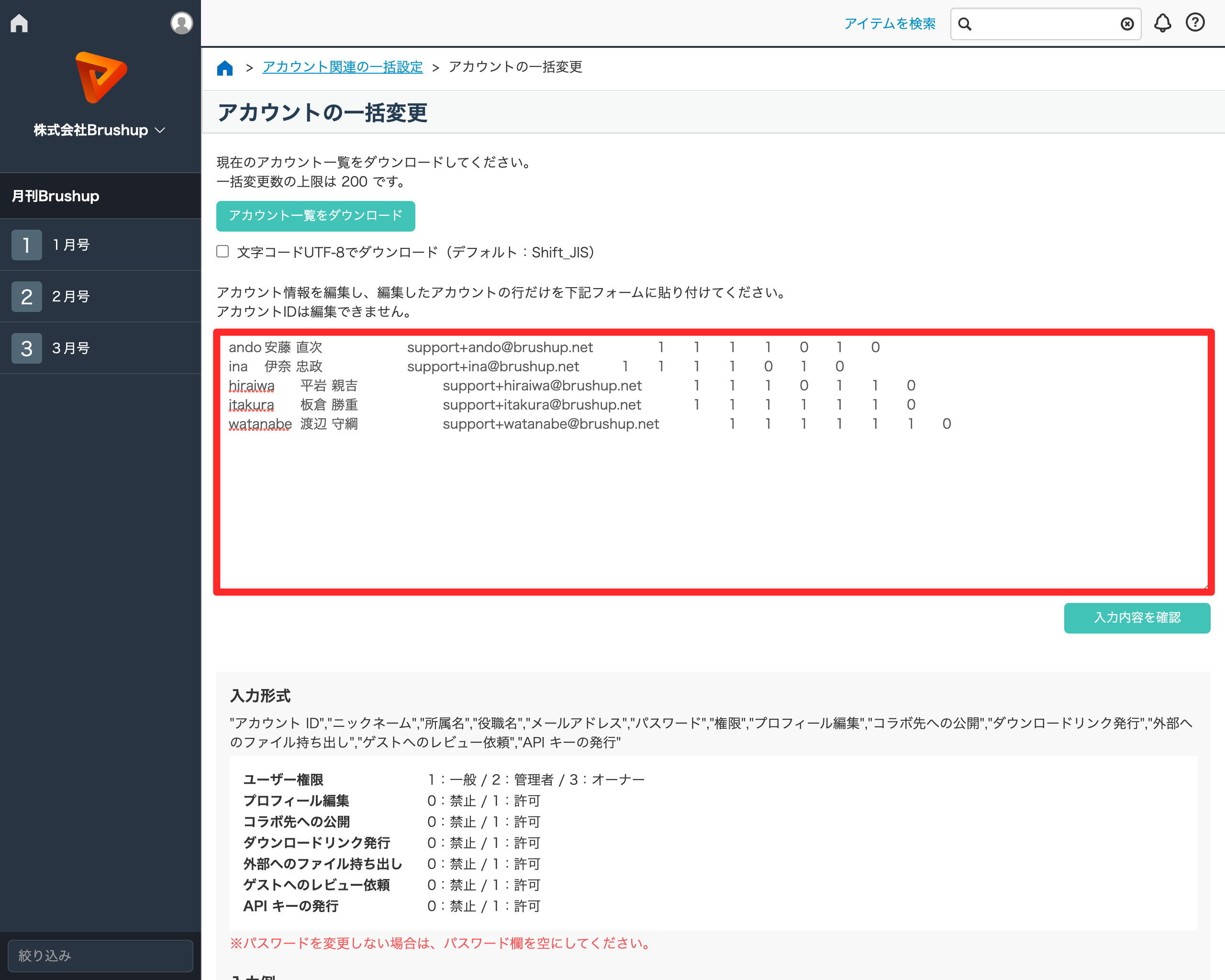This screenshot has width=1225, height=980.
Task: Click the アイテムを検索 link
Action: click(x=890, y=24)
